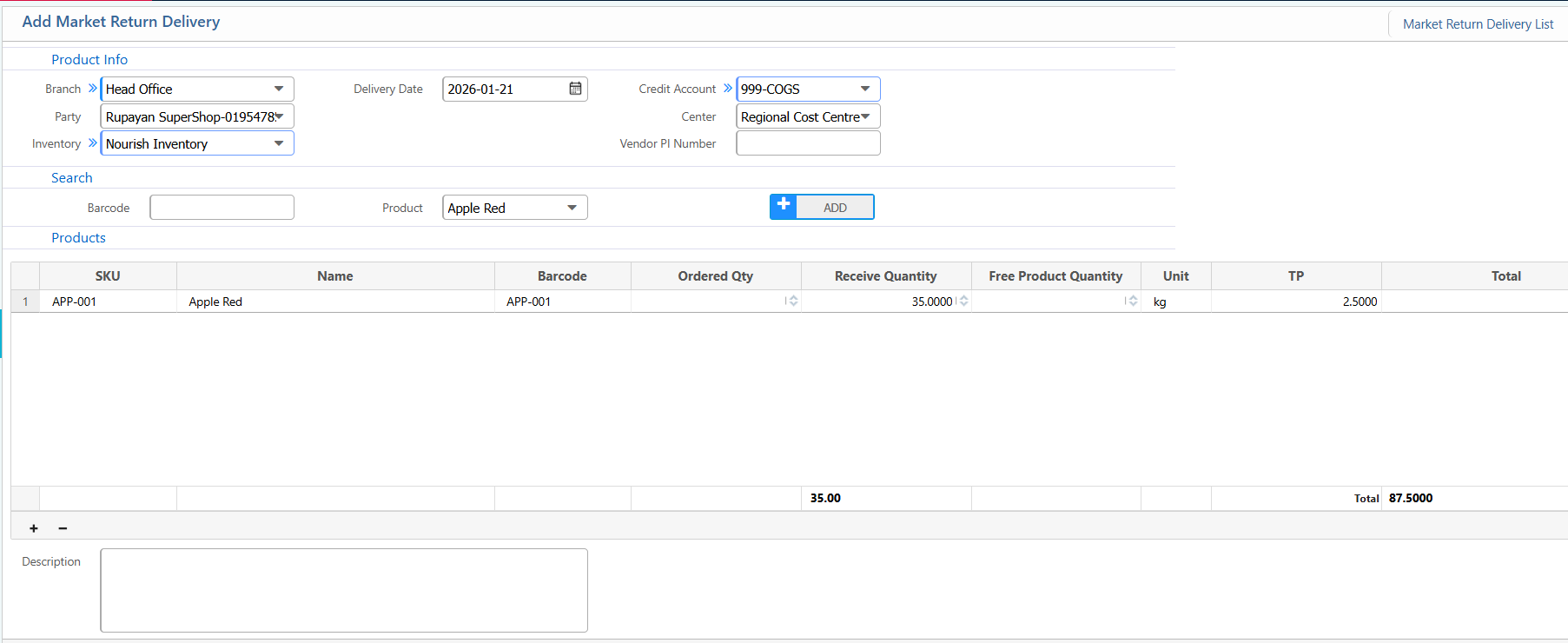This screenshot has height=643, width=1568.
Task: Focus the Vendor PI Number input field
Action: tap(808, 143)
